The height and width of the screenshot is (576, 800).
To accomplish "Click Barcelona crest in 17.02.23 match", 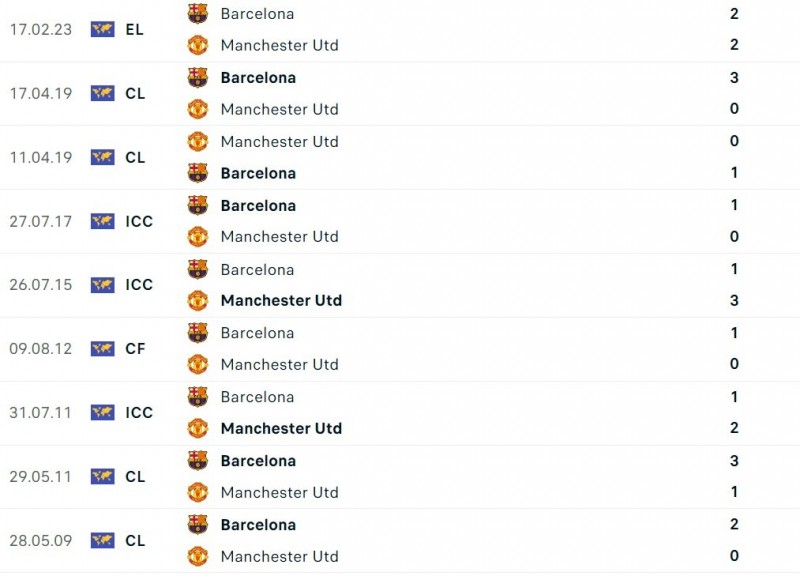I will pos(198,14).
